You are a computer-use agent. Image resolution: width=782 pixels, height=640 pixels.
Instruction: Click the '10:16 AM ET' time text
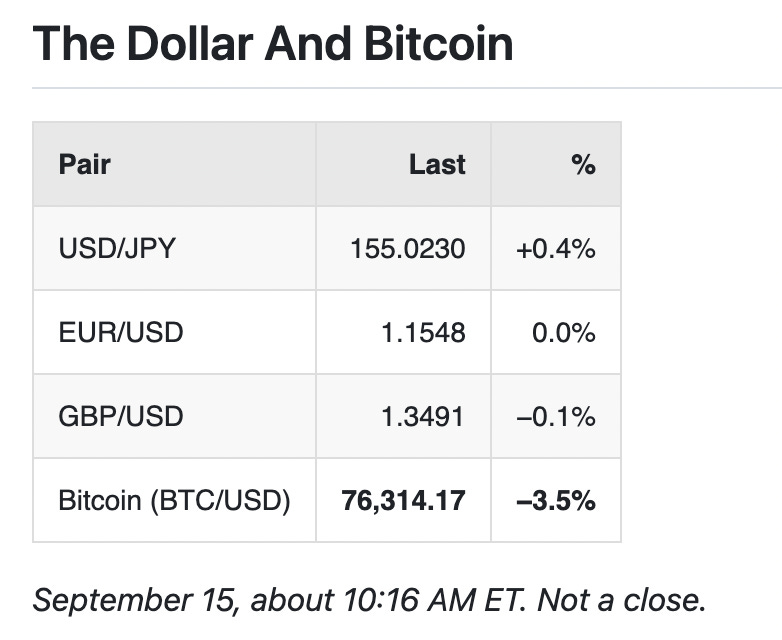(432, 600)
